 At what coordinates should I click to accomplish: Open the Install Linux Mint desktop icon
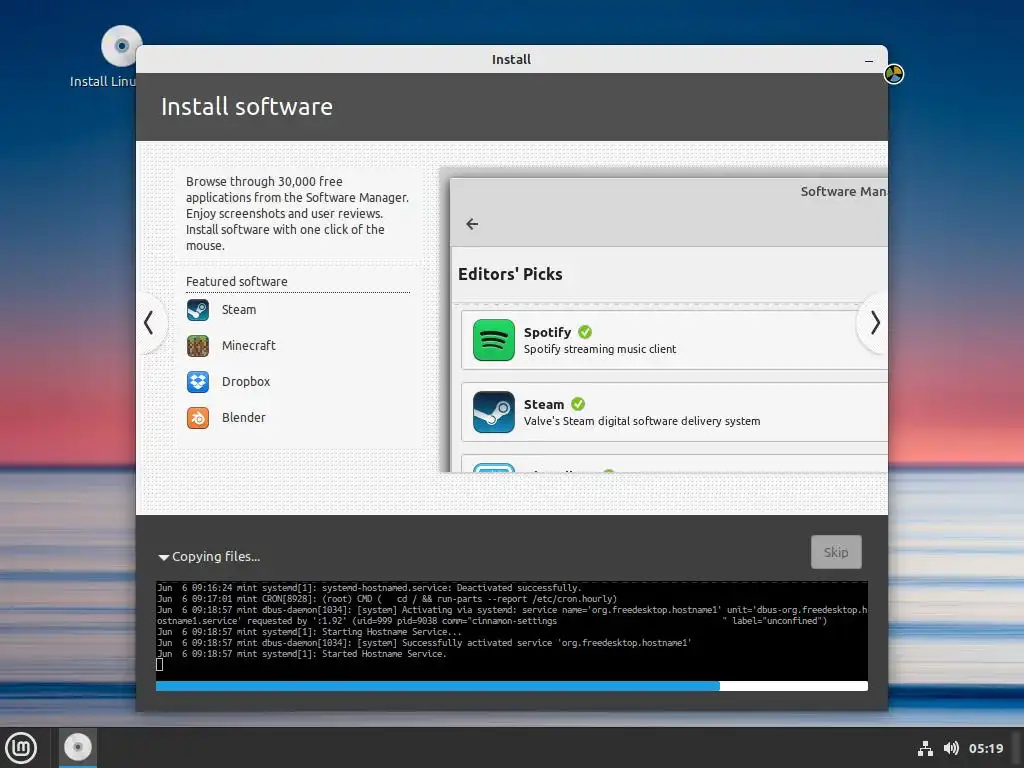(121, 47)
